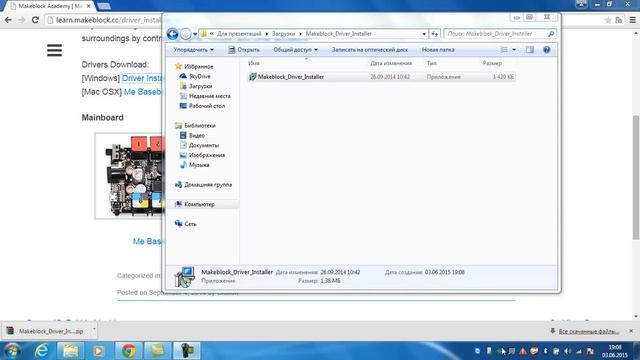Click Для презентаций breadcrumb in address bar
The image size is (640, 360).
coord(239,34)
